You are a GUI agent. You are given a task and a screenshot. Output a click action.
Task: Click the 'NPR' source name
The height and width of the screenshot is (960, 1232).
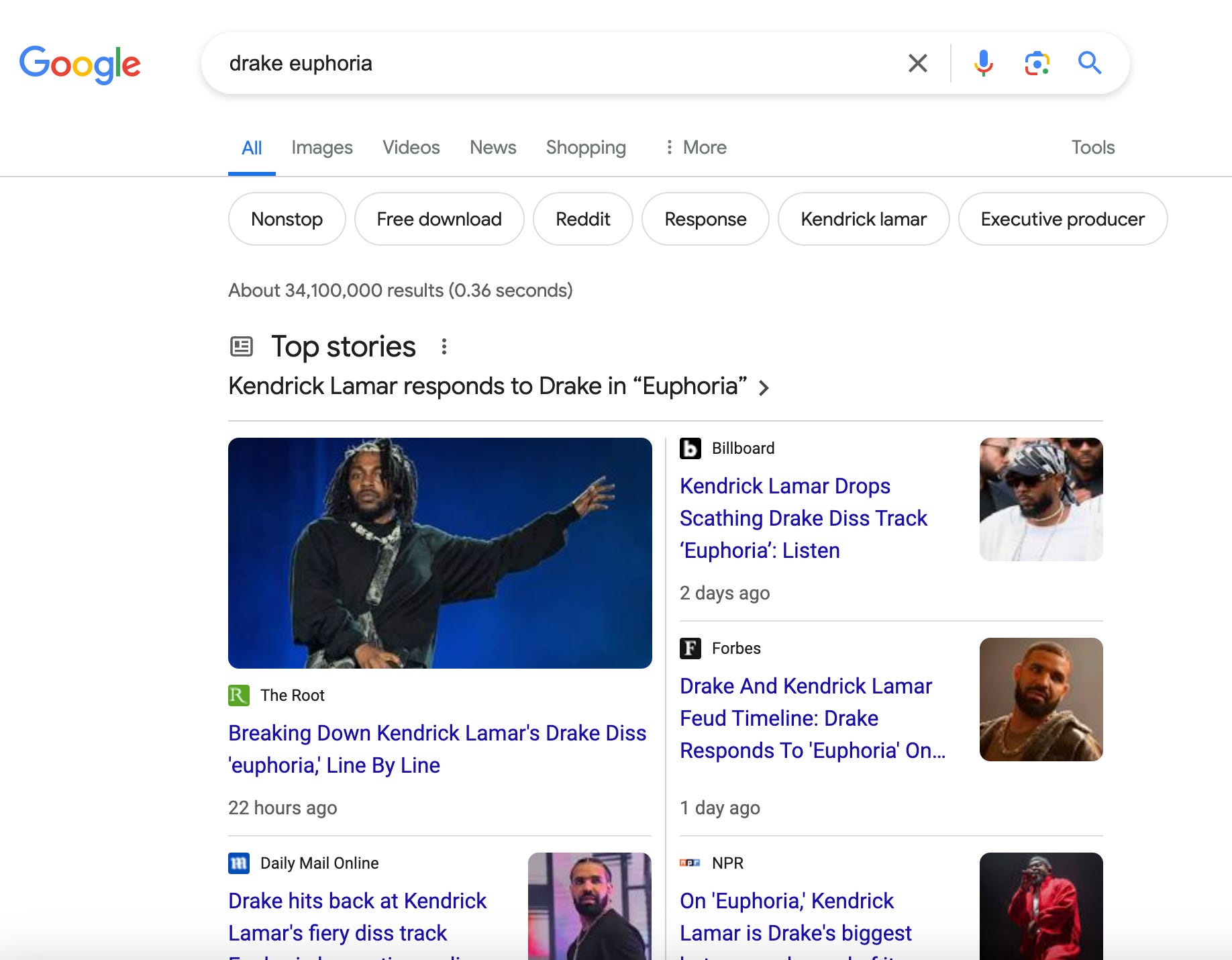727,863
